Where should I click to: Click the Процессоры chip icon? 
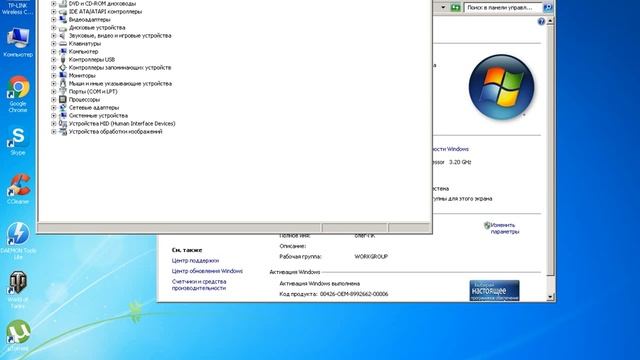click(x=63, y=100)
